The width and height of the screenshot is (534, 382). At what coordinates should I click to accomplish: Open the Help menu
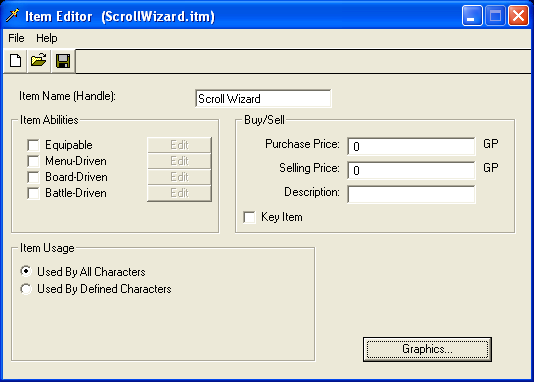[x=47, y=38]
